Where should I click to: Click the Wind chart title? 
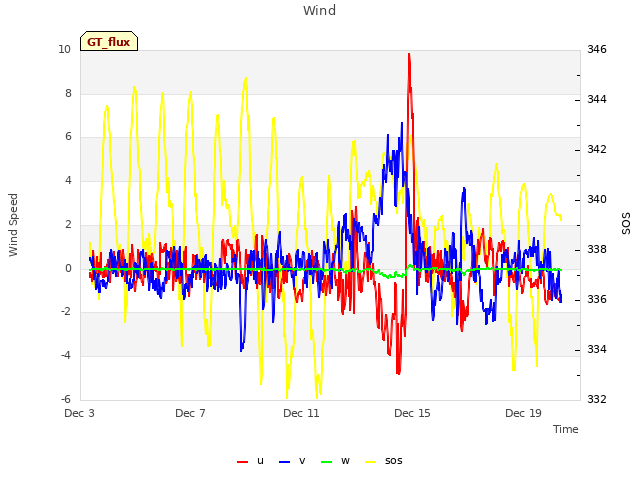[320, 11]
